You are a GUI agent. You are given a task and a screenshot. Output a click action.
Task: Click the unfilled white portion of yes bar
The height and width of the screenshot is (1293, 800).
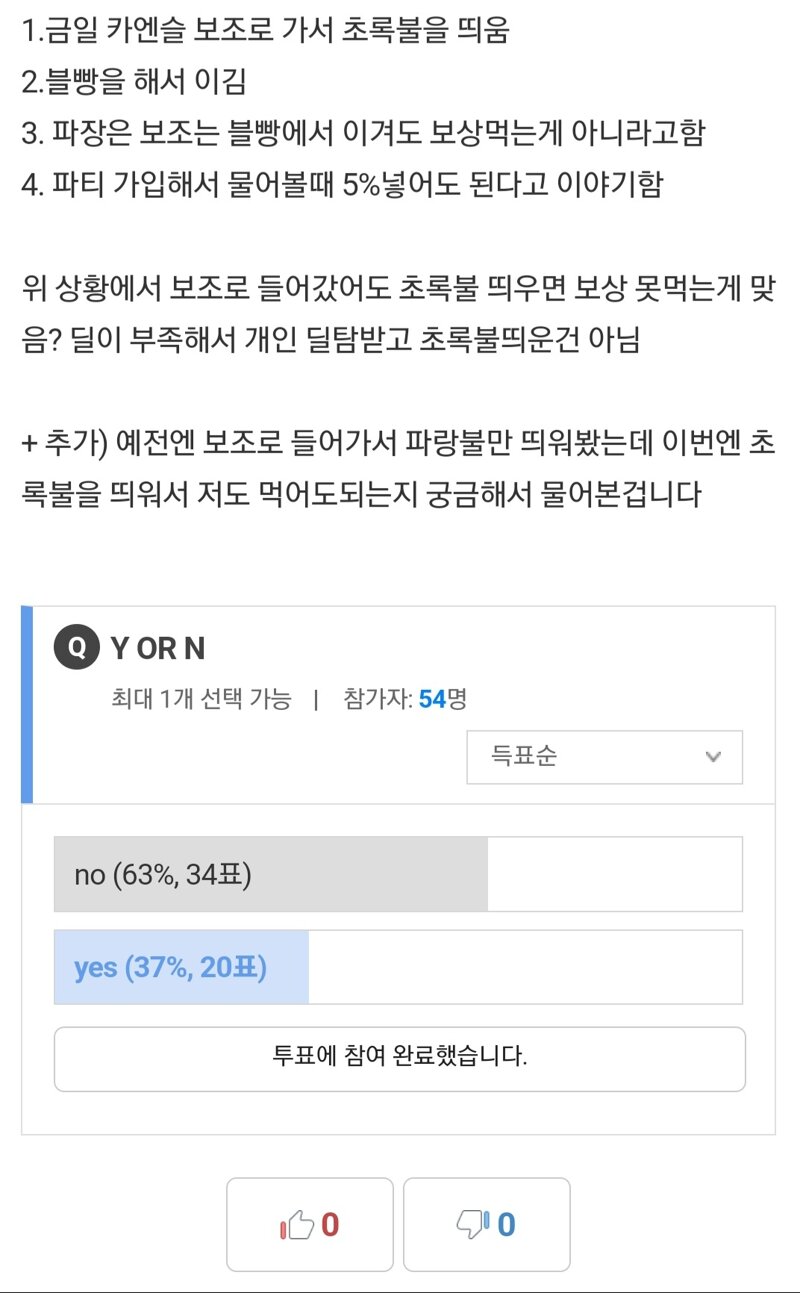[x=525, y=967]
